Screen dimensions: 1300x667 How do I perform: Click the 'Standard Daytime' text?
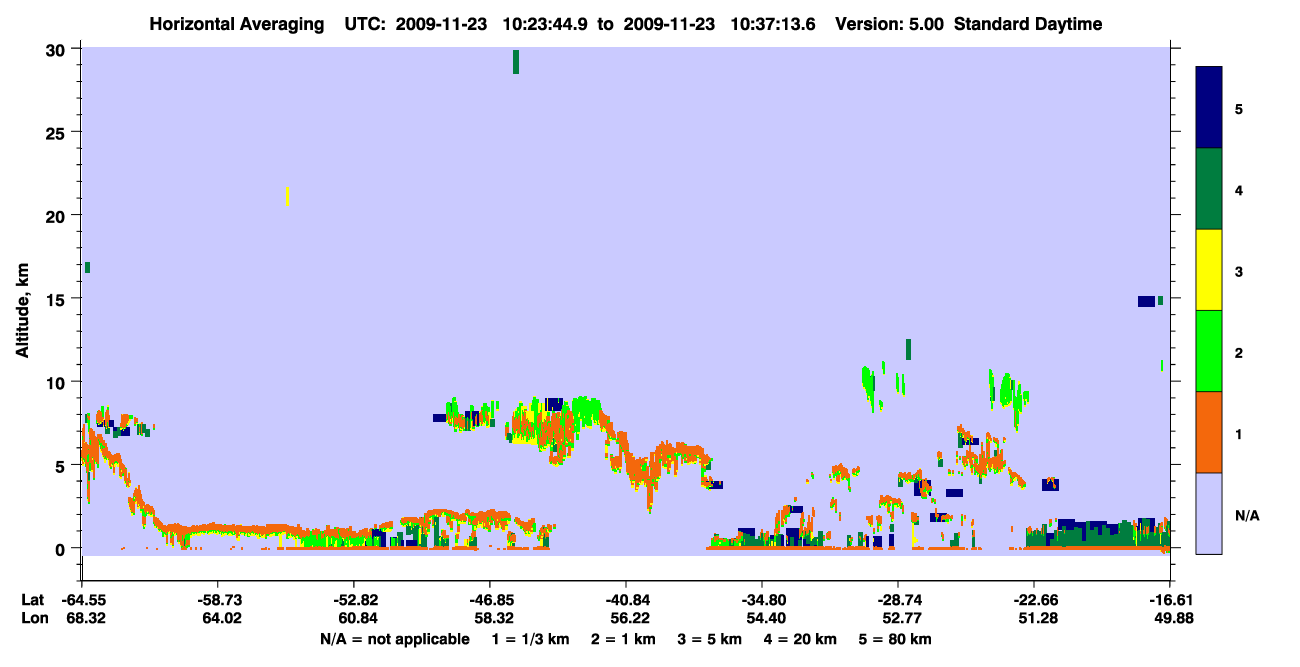pyautogui.click(x=1028, y=24)
